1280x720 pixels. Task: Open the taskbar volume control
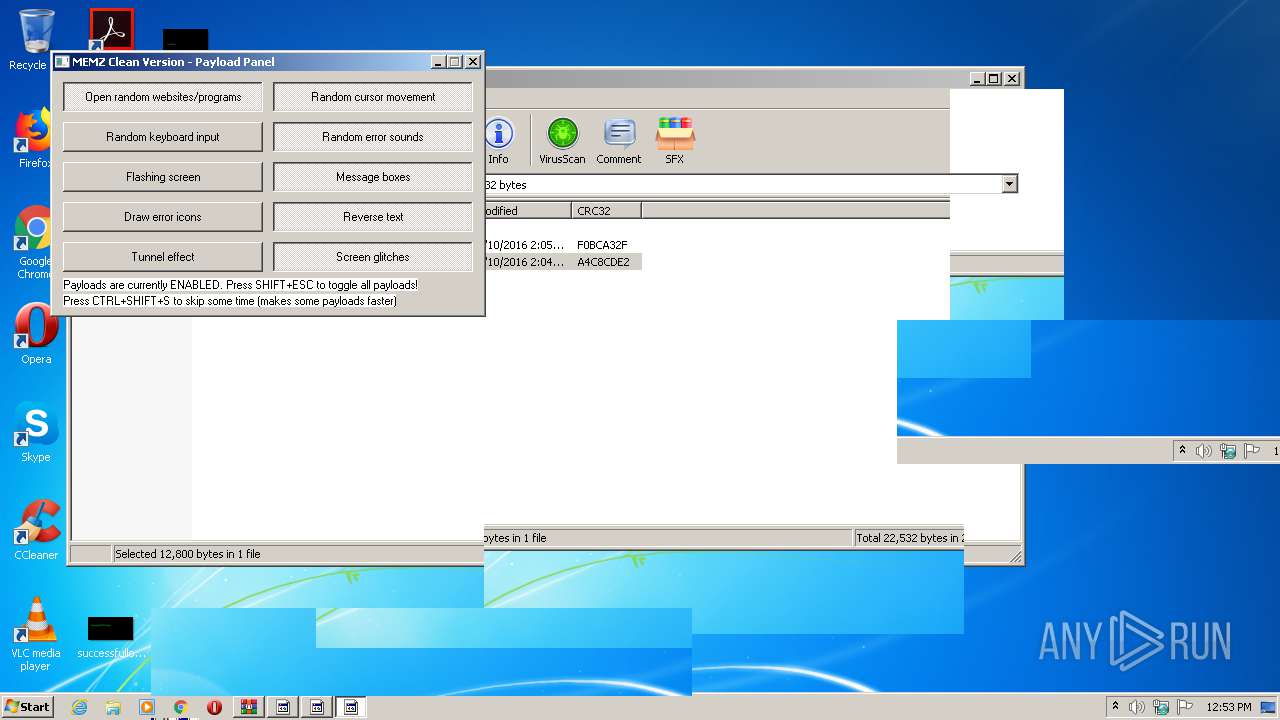point(1137,707)
